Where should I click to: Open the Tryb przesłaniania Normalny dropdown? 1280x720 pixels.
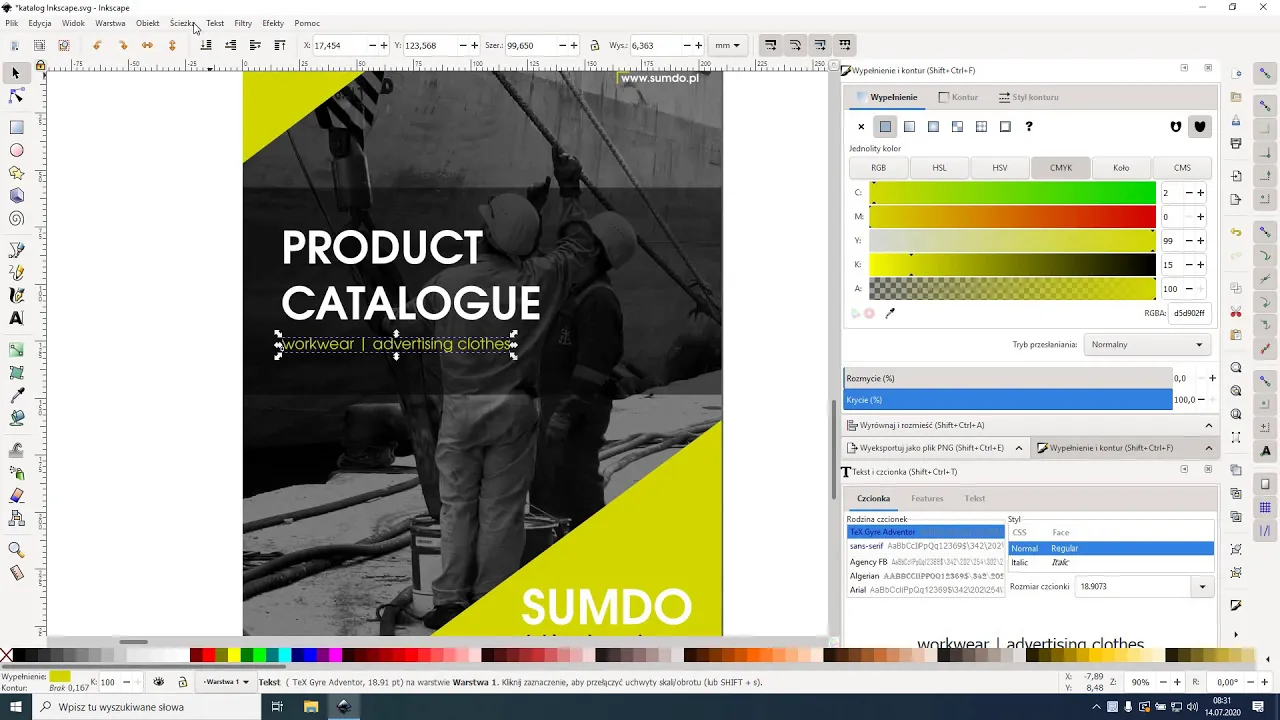coord(1147,345)
